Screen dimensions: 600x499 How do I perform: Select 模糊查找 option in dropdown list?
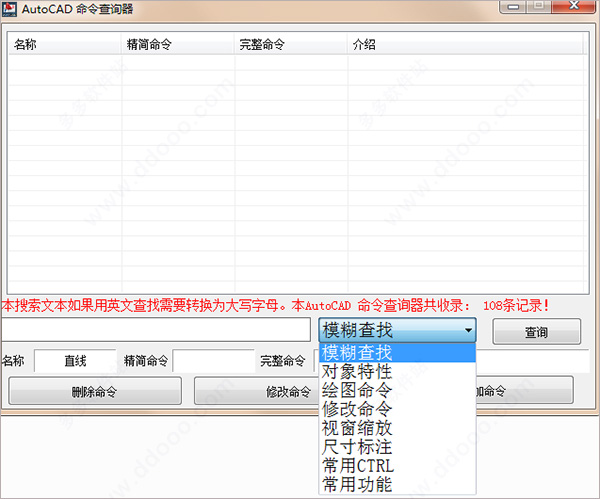click(x=397, y=352)
